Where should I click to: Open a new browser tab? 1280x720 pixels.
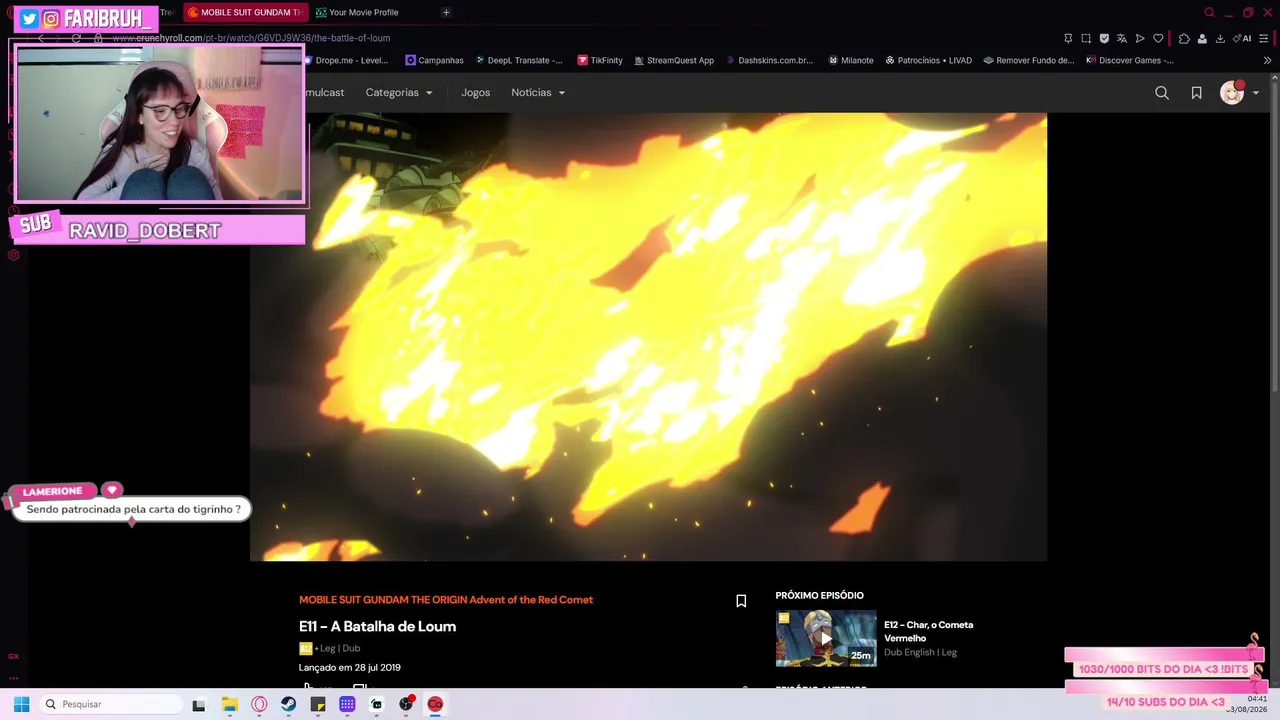click(x=446, y=12)
